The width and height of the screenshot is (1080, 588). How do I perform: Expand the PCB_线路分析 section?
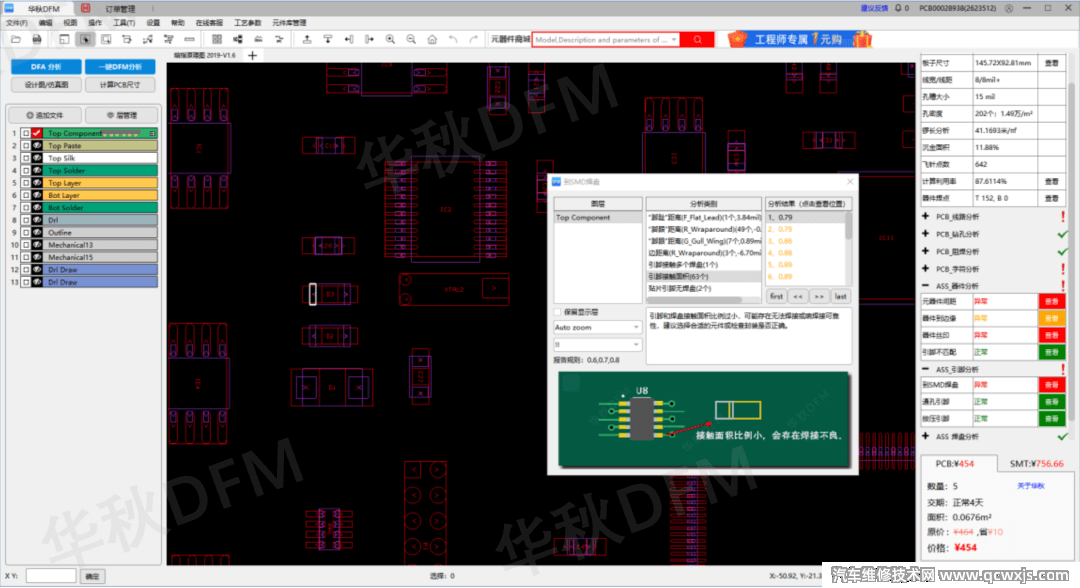(926, 216)
